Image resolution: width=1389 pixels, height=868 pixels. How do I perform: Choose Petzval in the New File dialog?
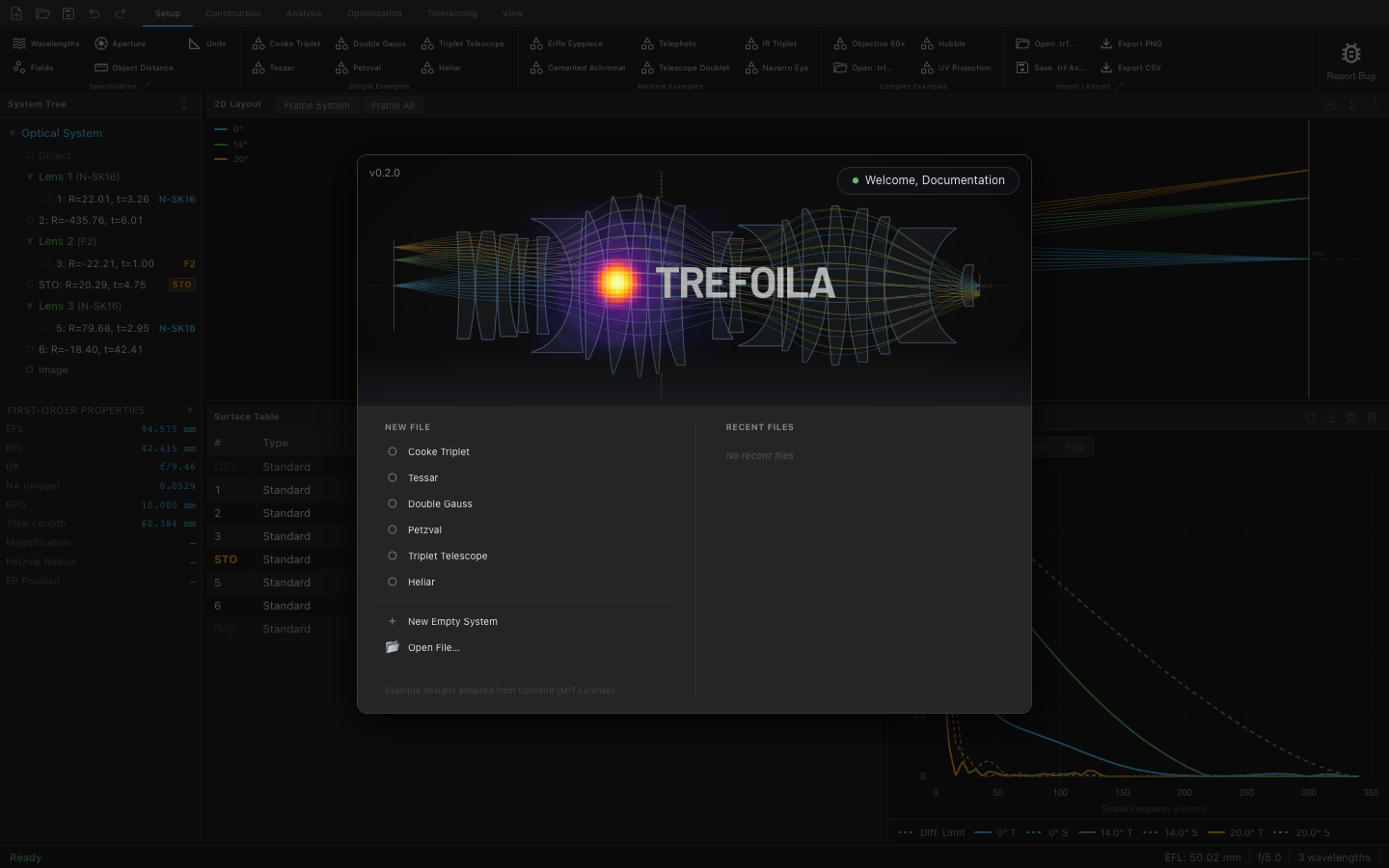(425, 529)
